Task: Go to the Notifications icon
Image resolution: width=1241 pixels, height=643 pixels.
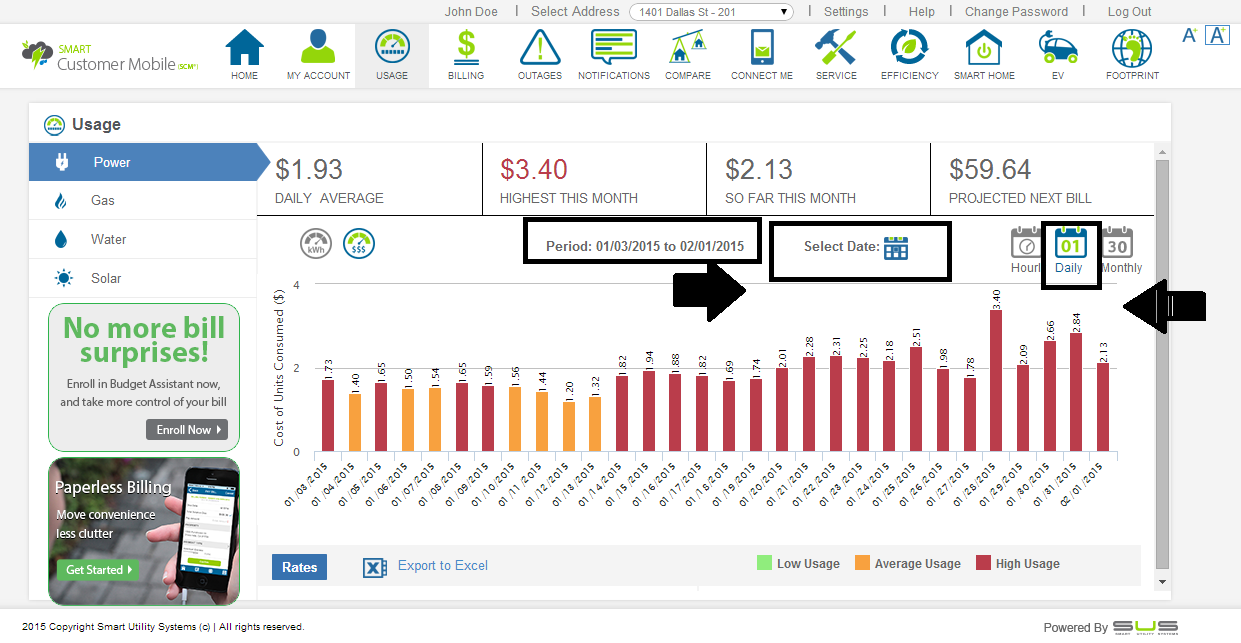Action: tap(613, 48)
